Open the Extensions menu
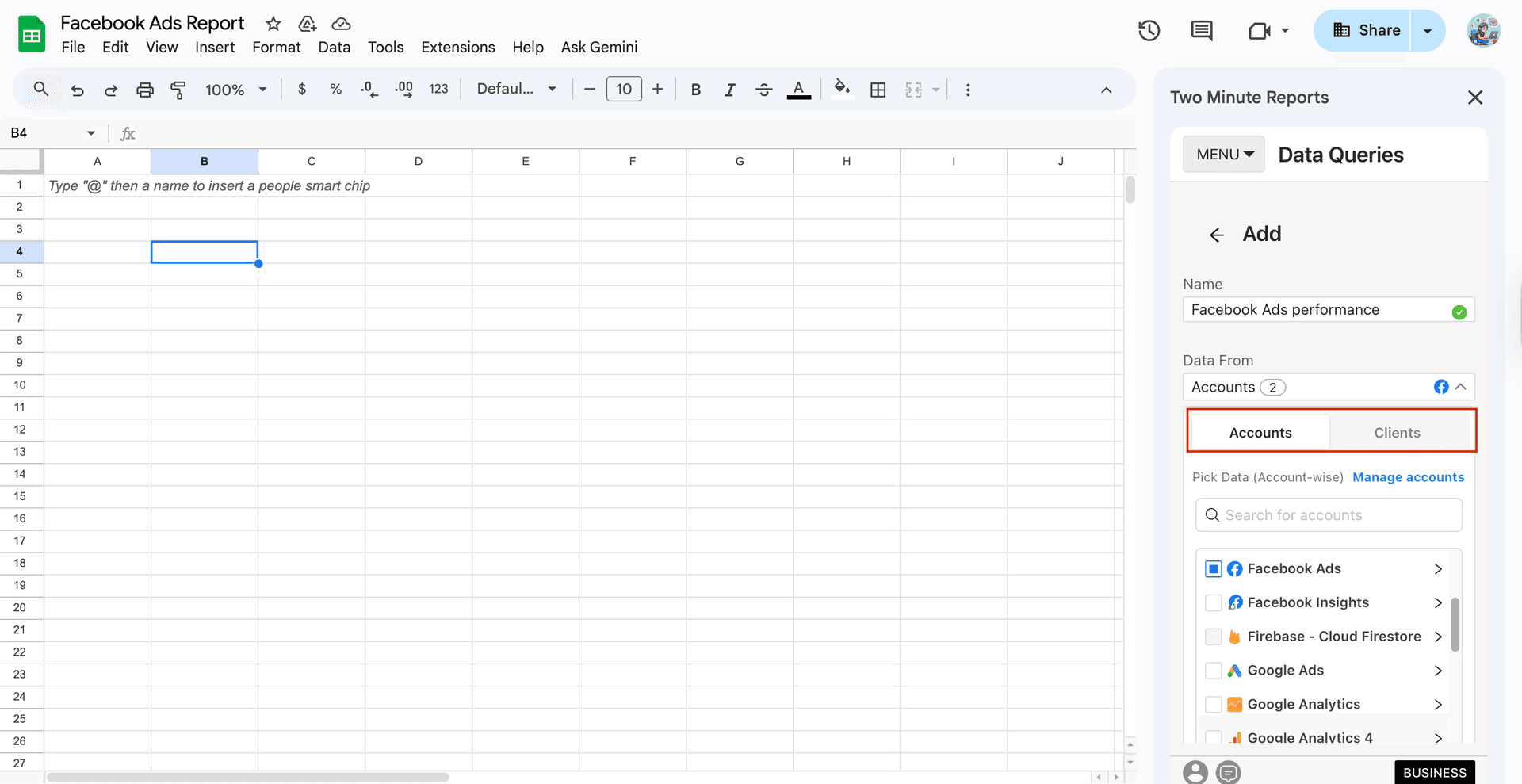The height and width of the screenshot is (784, 1522). pyautogui.click(x=457, y=47)
